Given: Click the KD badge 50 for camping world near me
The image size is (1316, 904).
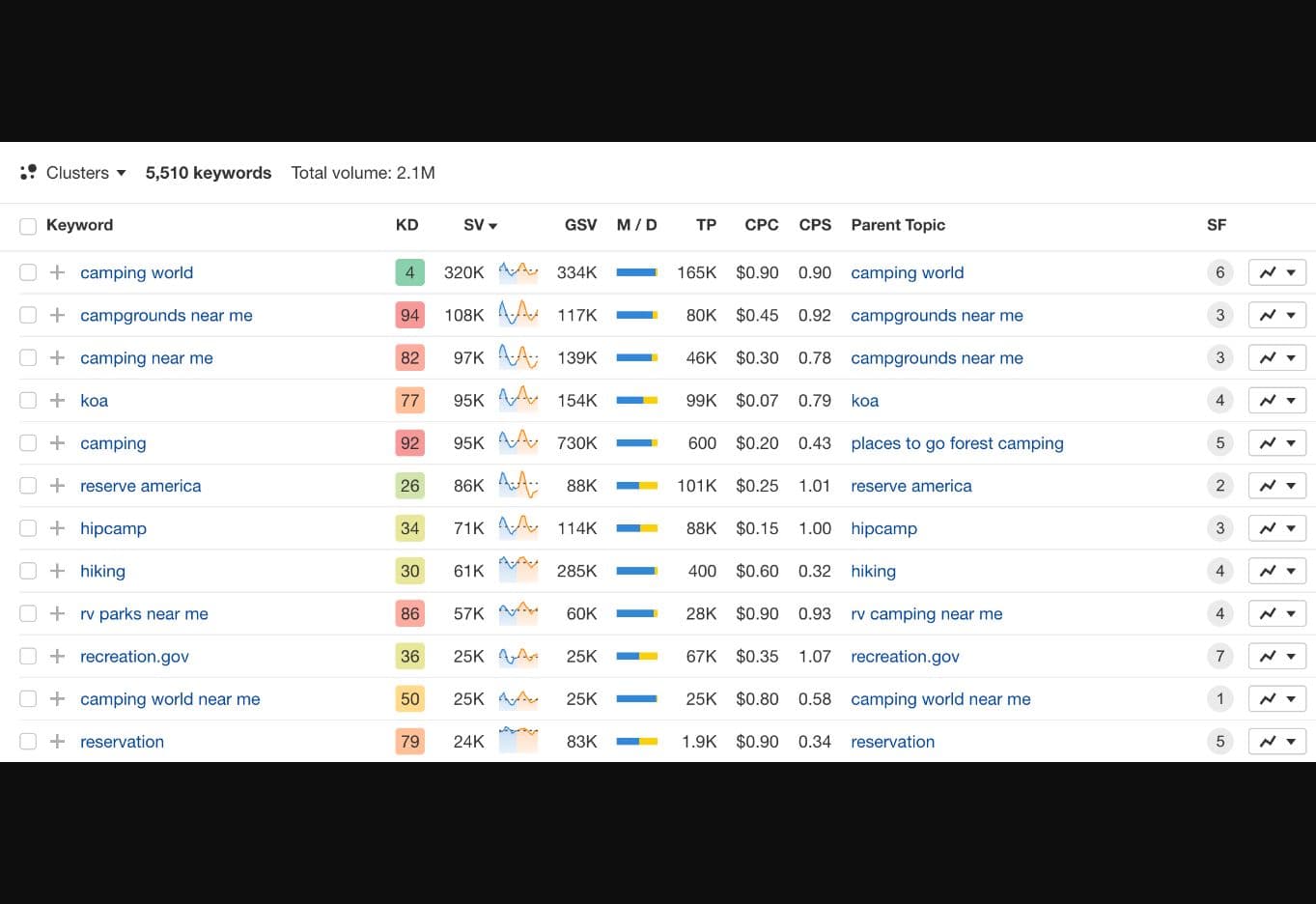Looking at the screenshot, I should [x=410, y=698].
